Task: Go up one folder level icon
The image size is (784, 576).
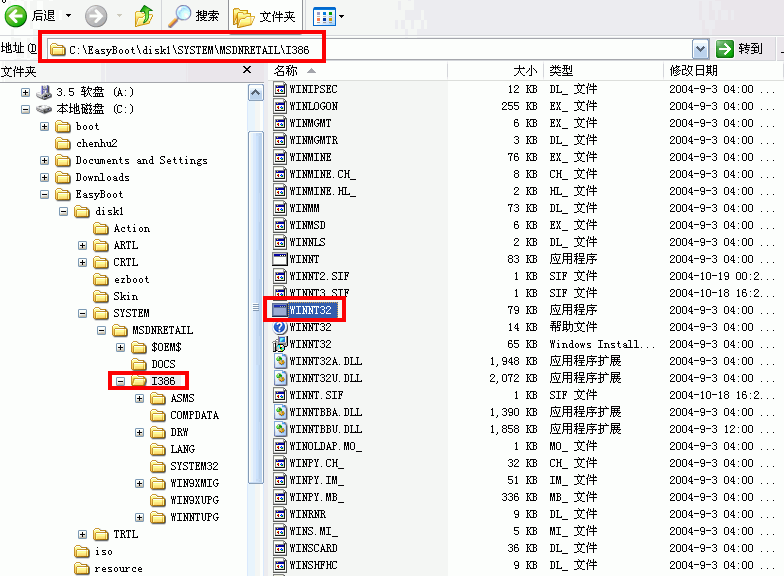Action: tap(144, 16)
